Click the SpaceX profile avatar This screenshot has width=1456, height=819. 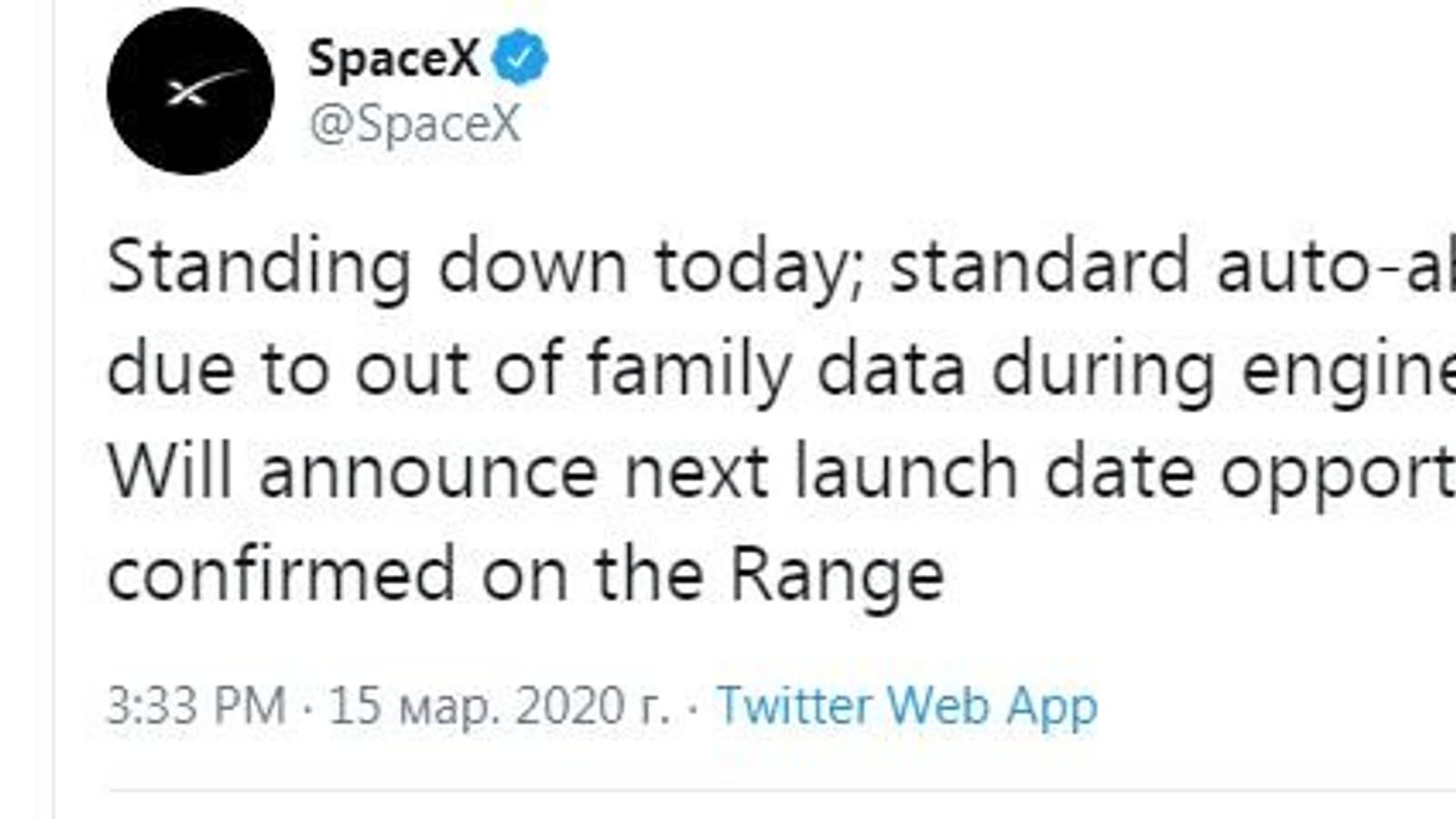pos(190,91)
